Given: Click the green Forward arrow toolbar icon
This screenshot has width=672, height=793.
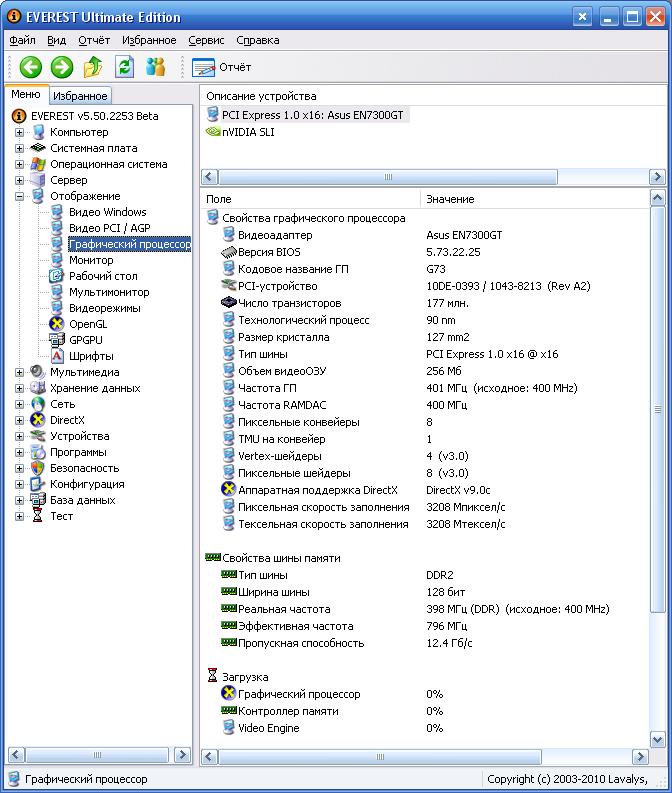Looking at the screenshot, I should coord(62,67).
